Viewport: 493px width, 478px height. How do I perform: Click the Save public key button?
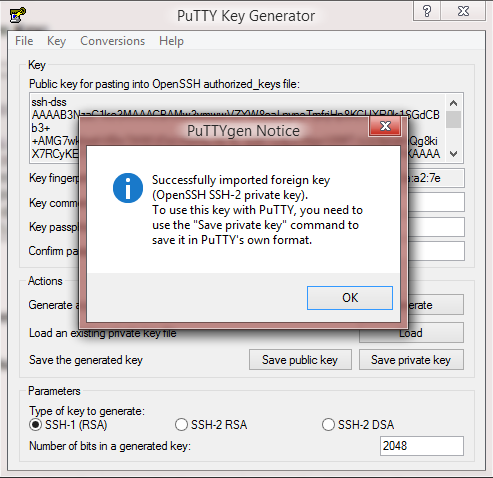(300, 360)
